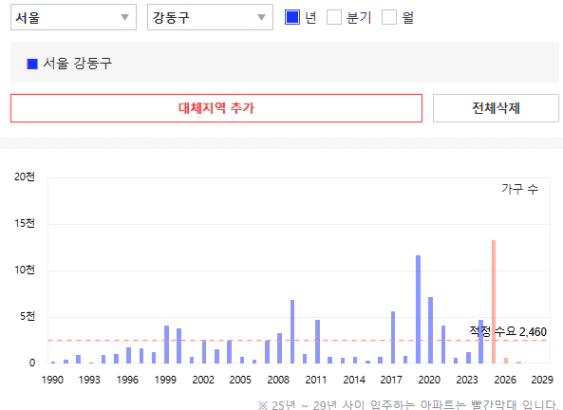This screenshot has height=410, width=563.
Task: Enable the 월 monthly checkbox
Action: coord(389,17)
